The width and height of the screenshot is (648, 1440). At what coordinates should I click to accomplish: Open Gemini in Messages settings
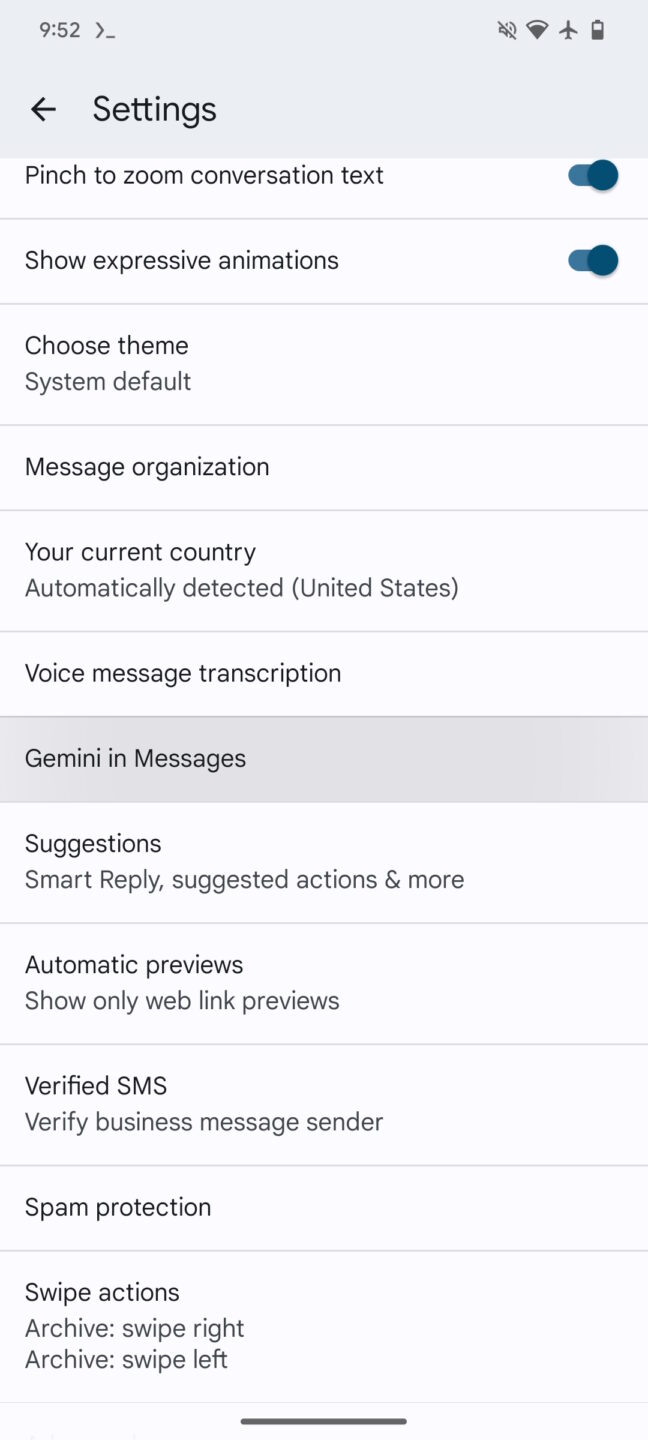324,758
